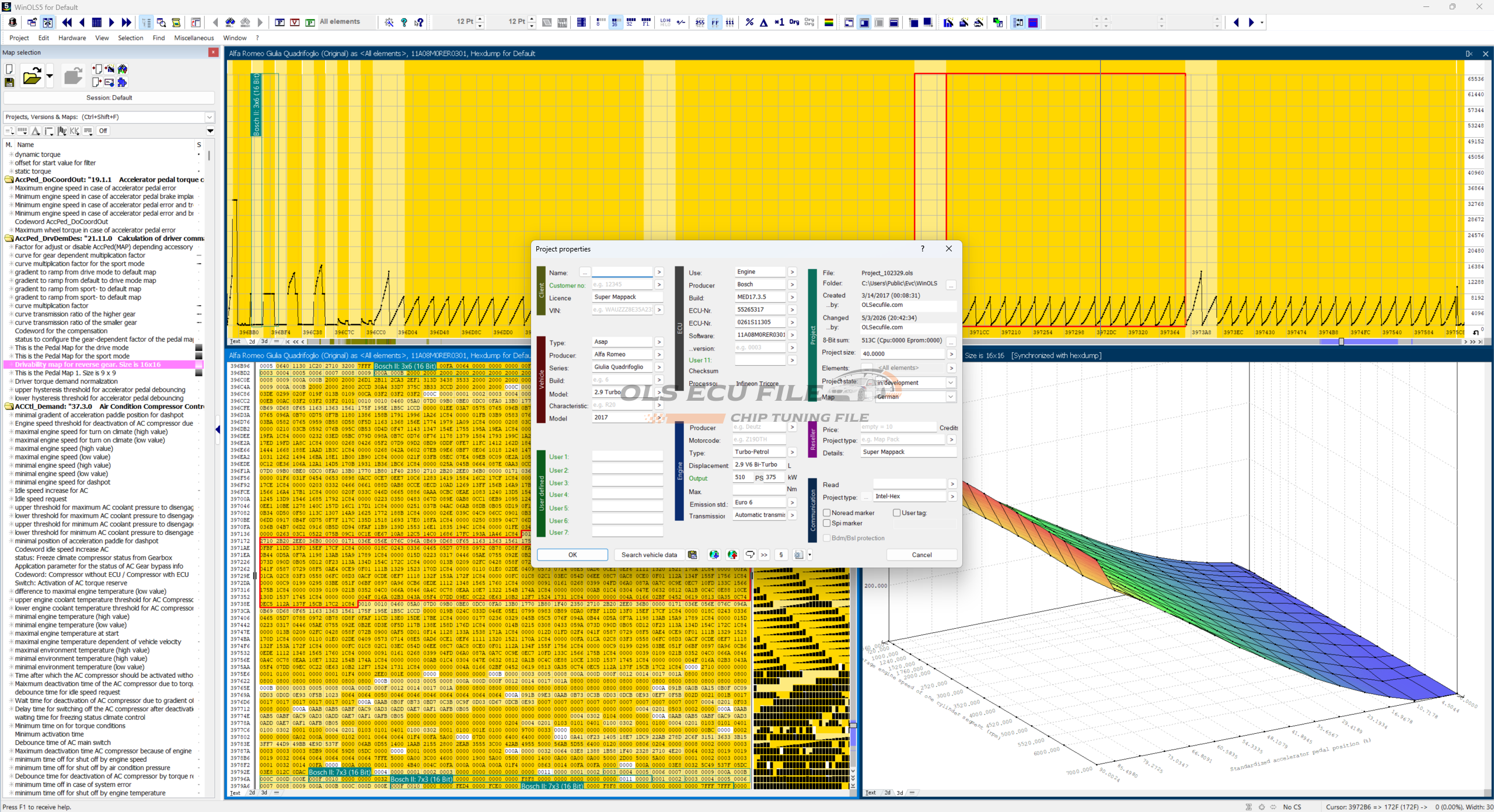Image resolution: width=1494 pixels, height=812 pixels.
Task: Confirm Project properties with OK
Action: [573, 555]
